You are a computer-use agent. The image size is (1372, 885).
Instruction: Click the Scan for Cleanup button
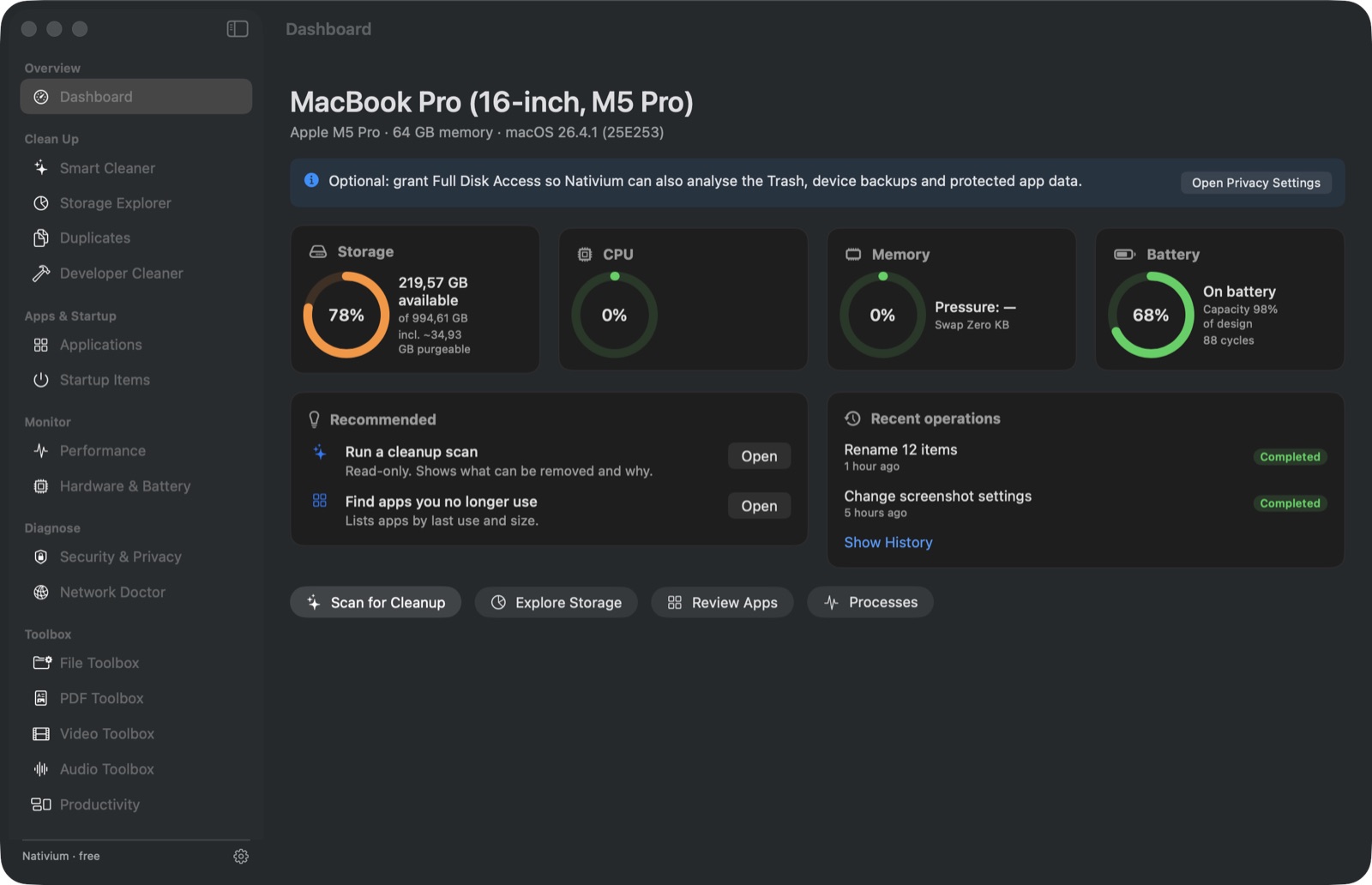tap(376, 602)
